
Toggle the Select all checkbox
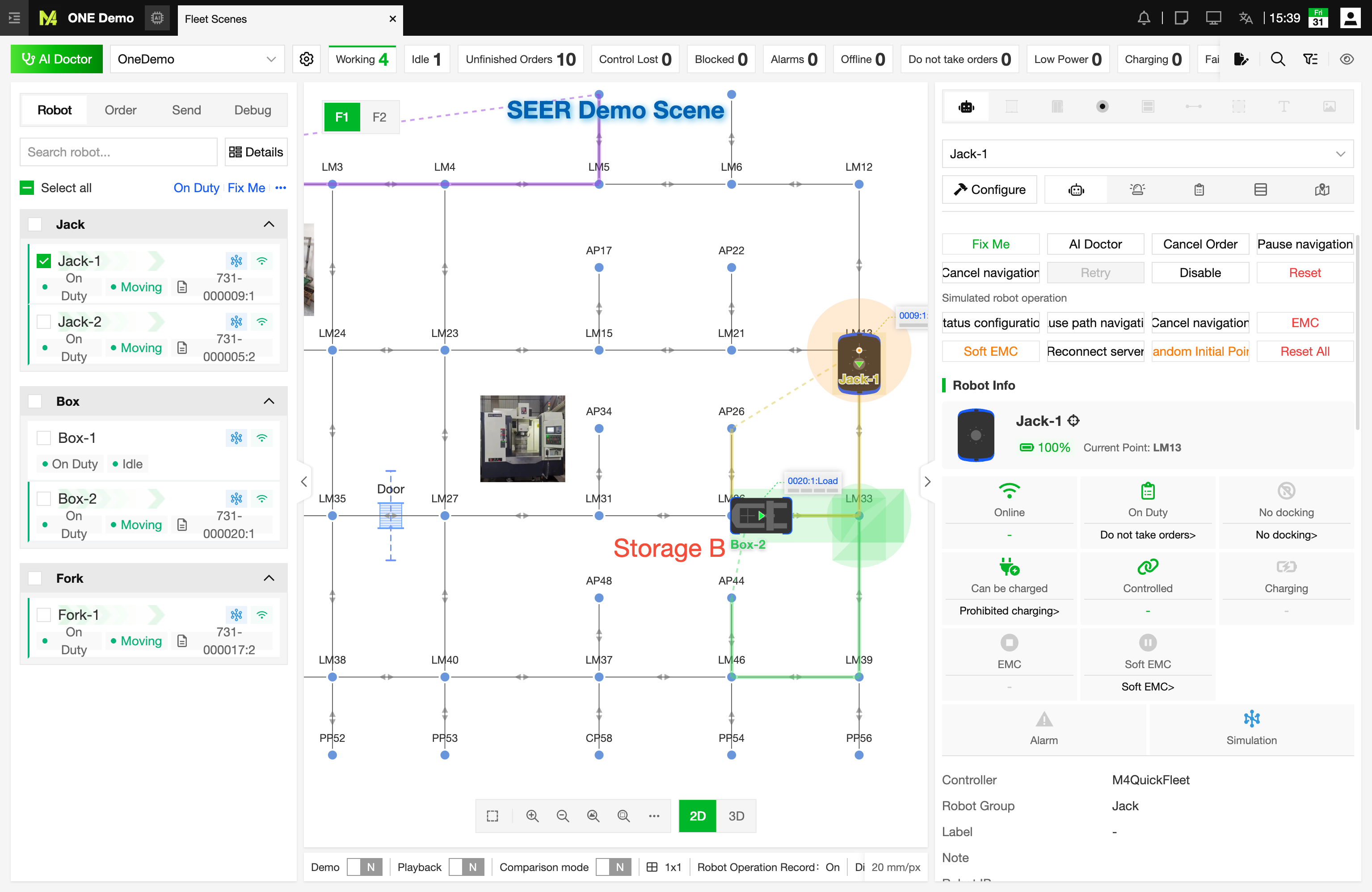click(x=26, y=188)
